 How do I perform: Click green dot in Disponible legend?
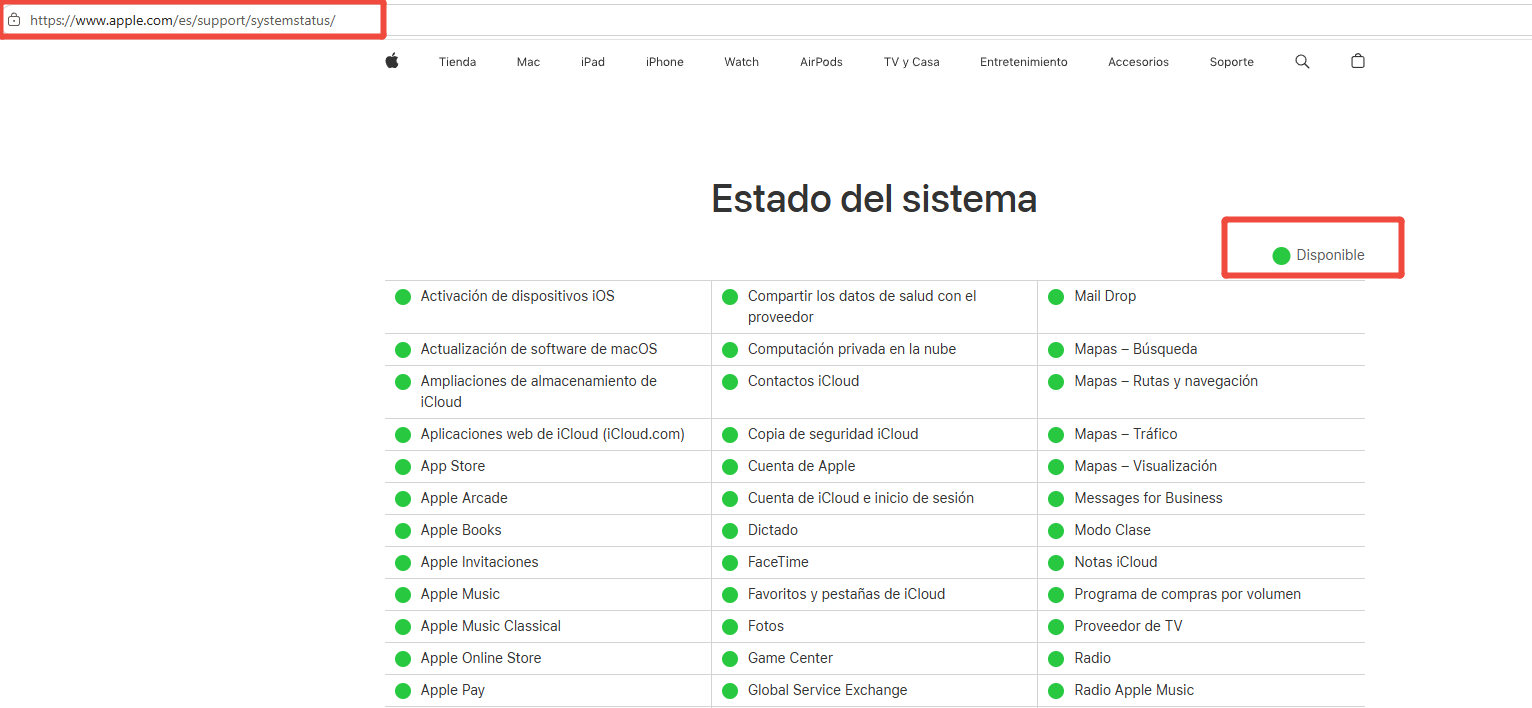pos(1281,256)
